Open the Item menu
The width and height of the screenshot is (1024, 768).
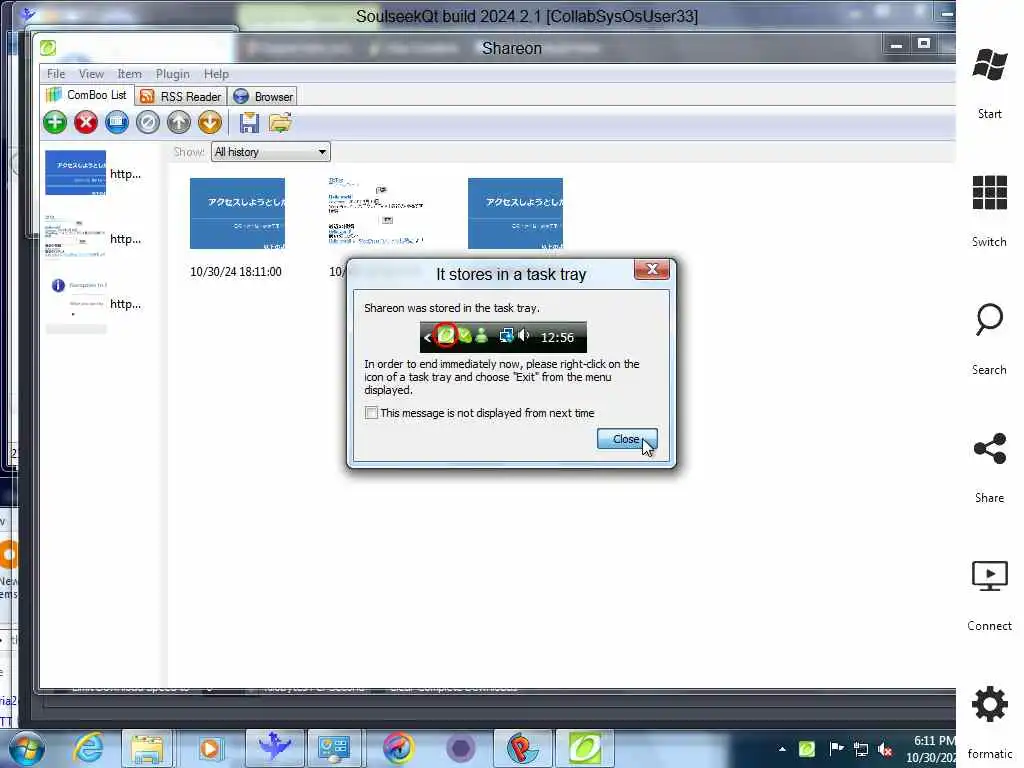[129, 74]
